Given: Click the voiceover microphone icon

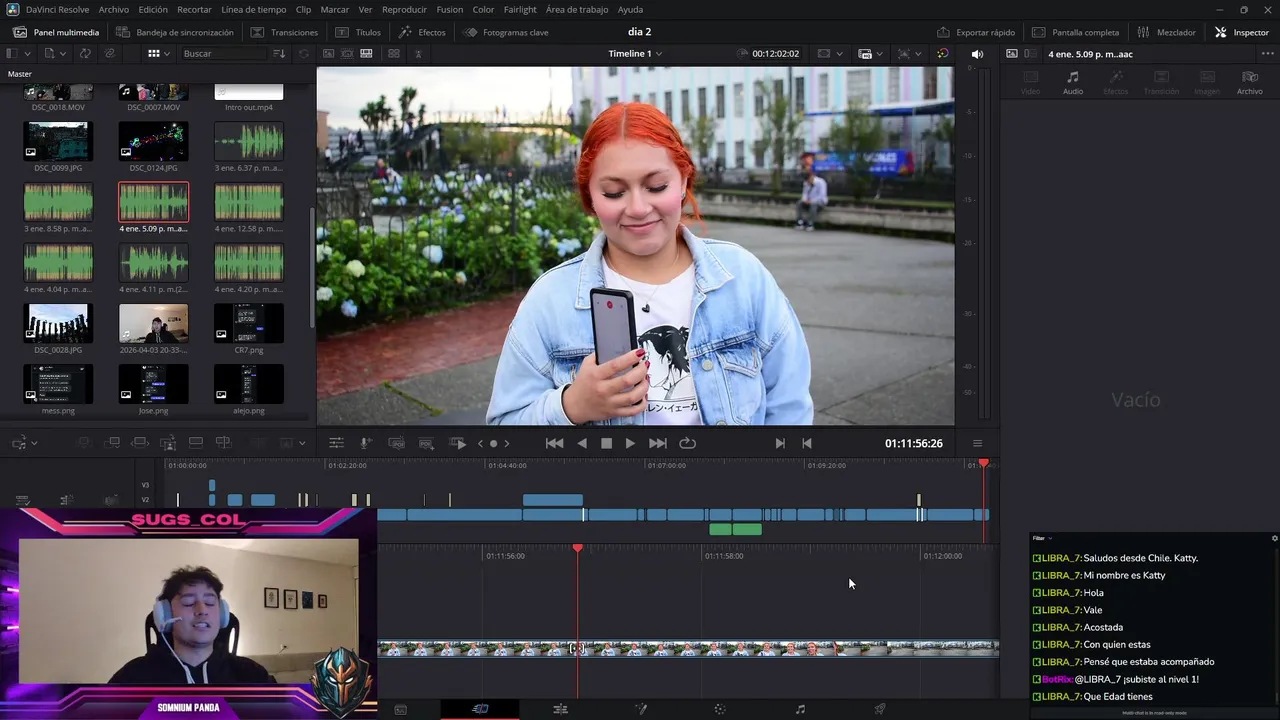Looking at the screenshot, I should 366,443.
